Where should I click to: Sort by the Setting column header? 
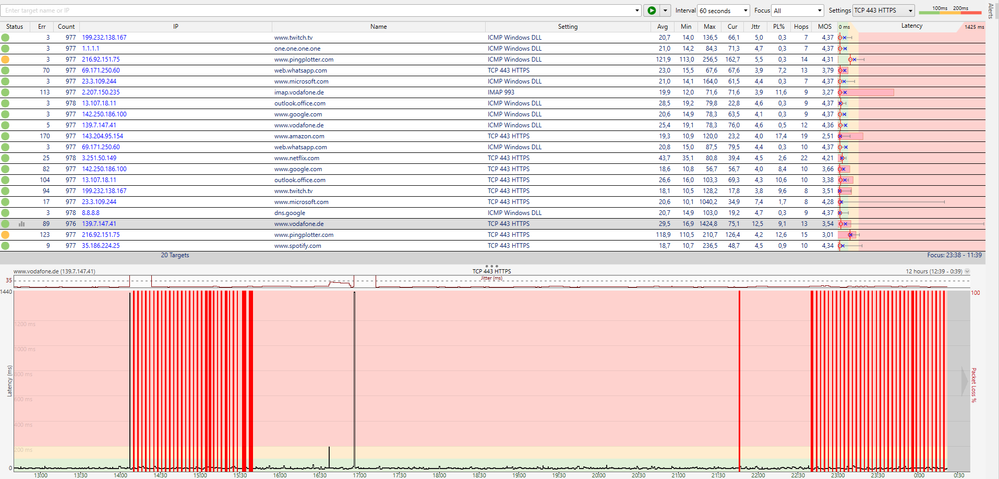pos(568,27)
